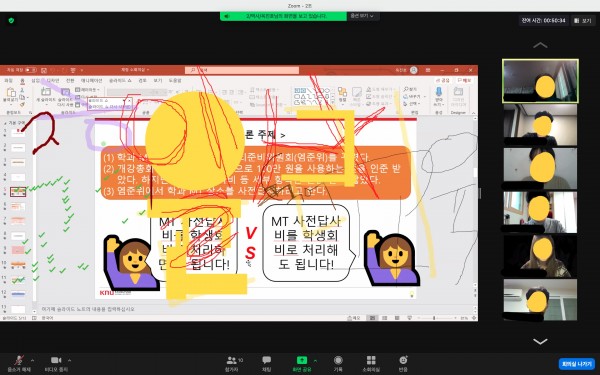The height and width of the screenshot is (375, 600).
Task: Open the Select dropdown in editing group
Action: point(412,104)
